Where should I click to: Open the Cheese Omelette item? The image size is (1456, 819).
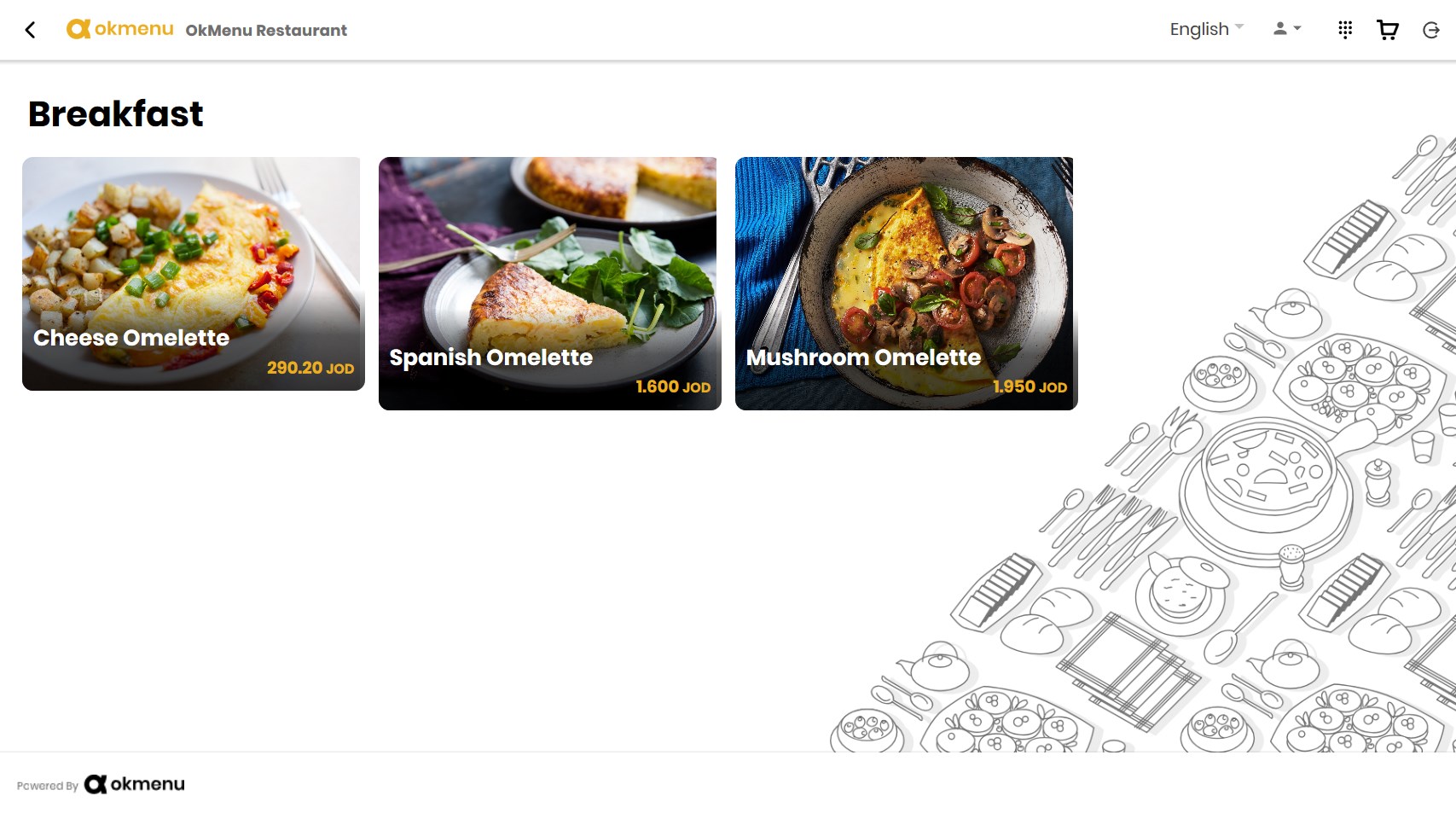pyautogui.click(x=194, y=274)
